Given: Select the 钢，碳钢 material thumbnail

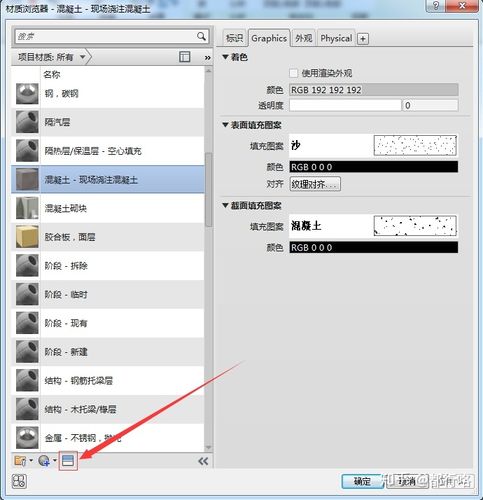Looking at the screenshot, I should pyautogui.click(x=27, y=94).
